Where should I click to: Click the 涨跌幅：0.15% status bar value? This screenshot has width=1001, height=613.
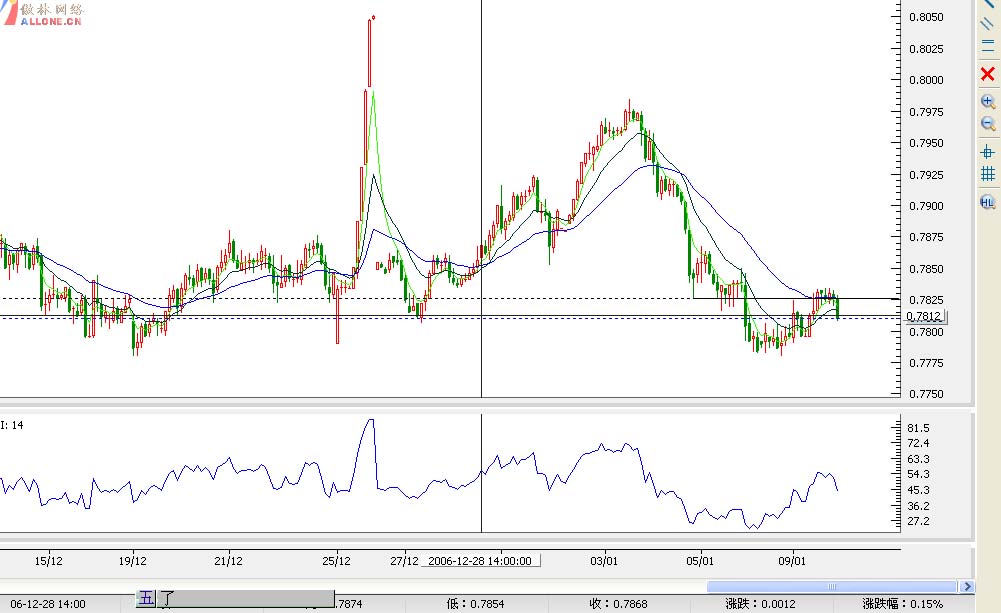[903, 604]
